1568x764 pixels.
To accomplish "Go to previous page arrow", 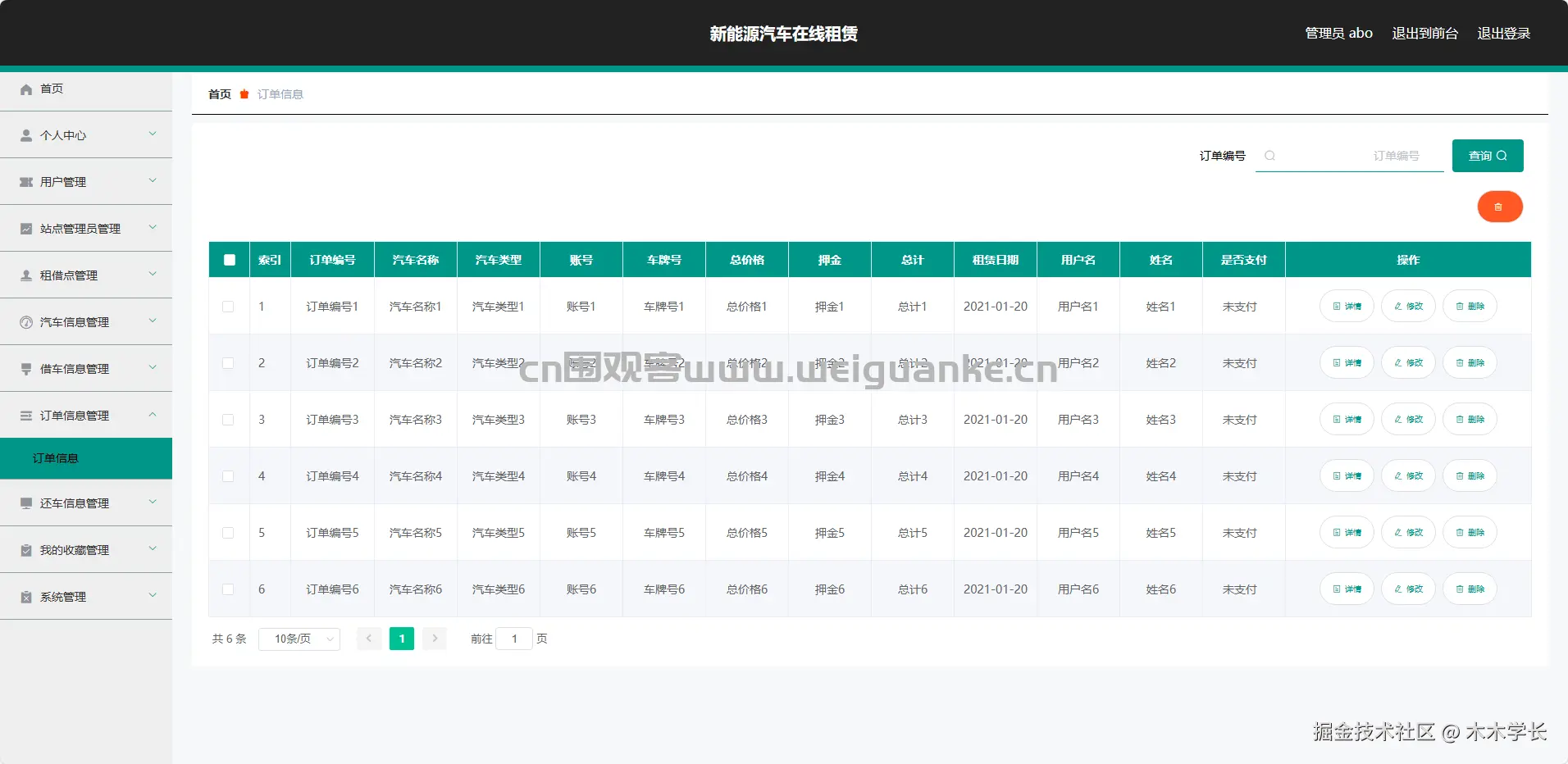I will [x=369, y=639].
